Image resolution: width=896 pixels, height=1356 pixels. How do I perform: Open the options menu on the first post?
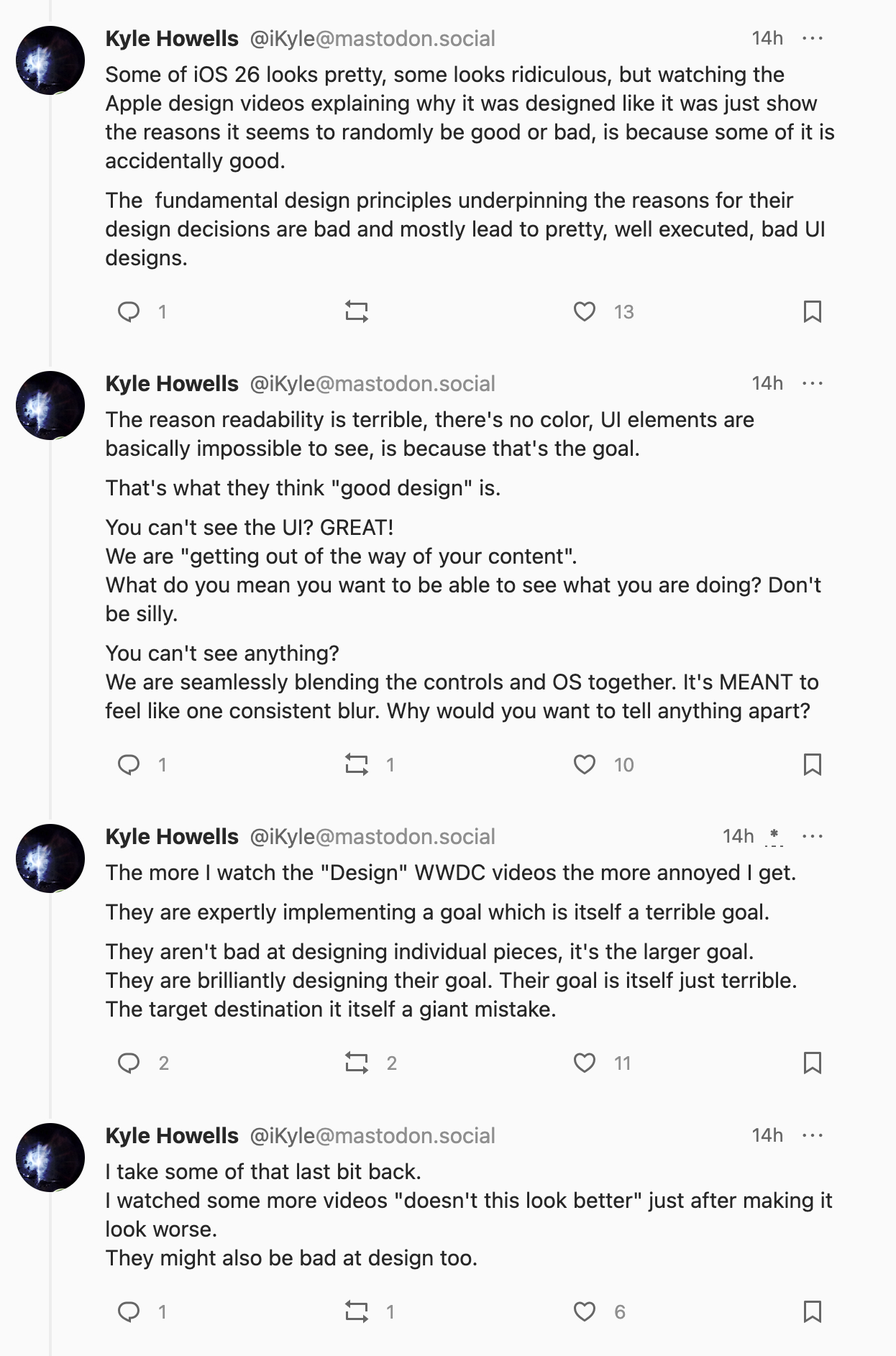pyautogui.click(x=812, y=37)
